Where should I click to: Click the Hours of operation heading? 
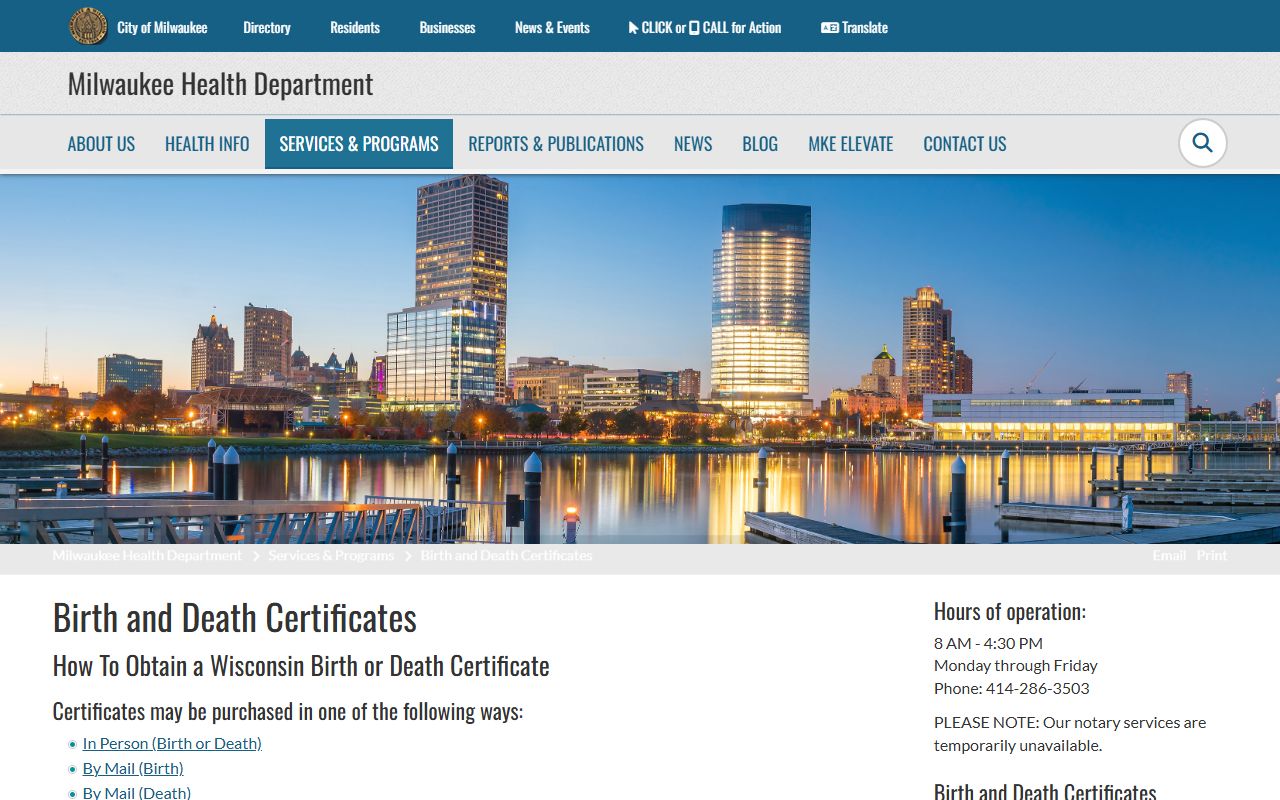1010,611
